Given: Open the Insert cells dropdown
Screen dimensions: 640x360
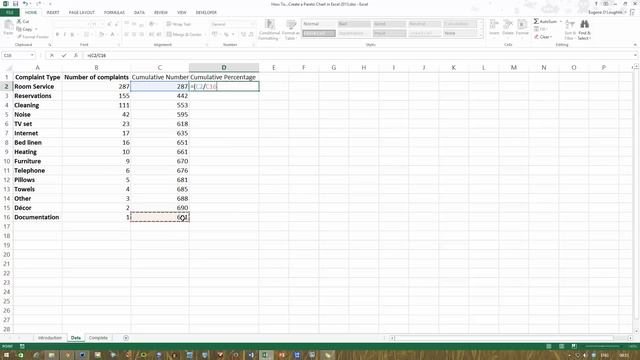Looking at the screenshot, I should pyautogui.click(x=494, y=28).
